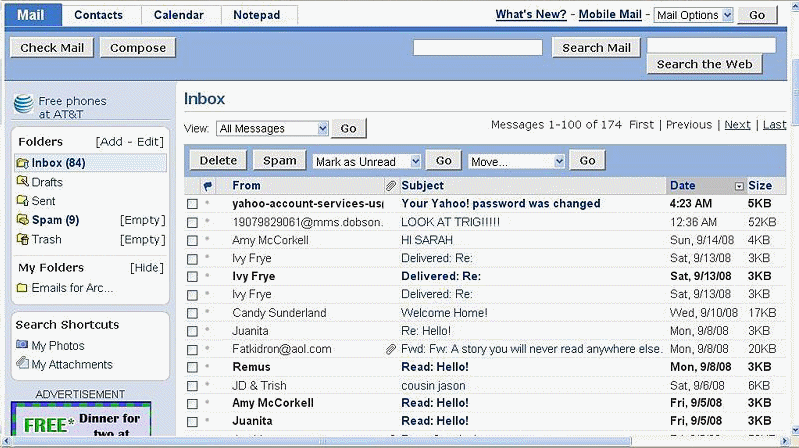Image resolution: width=799 pixels, height=448 pixels.
Task: Jump to the Last page of messages
Action: click(x=774, y=125)
